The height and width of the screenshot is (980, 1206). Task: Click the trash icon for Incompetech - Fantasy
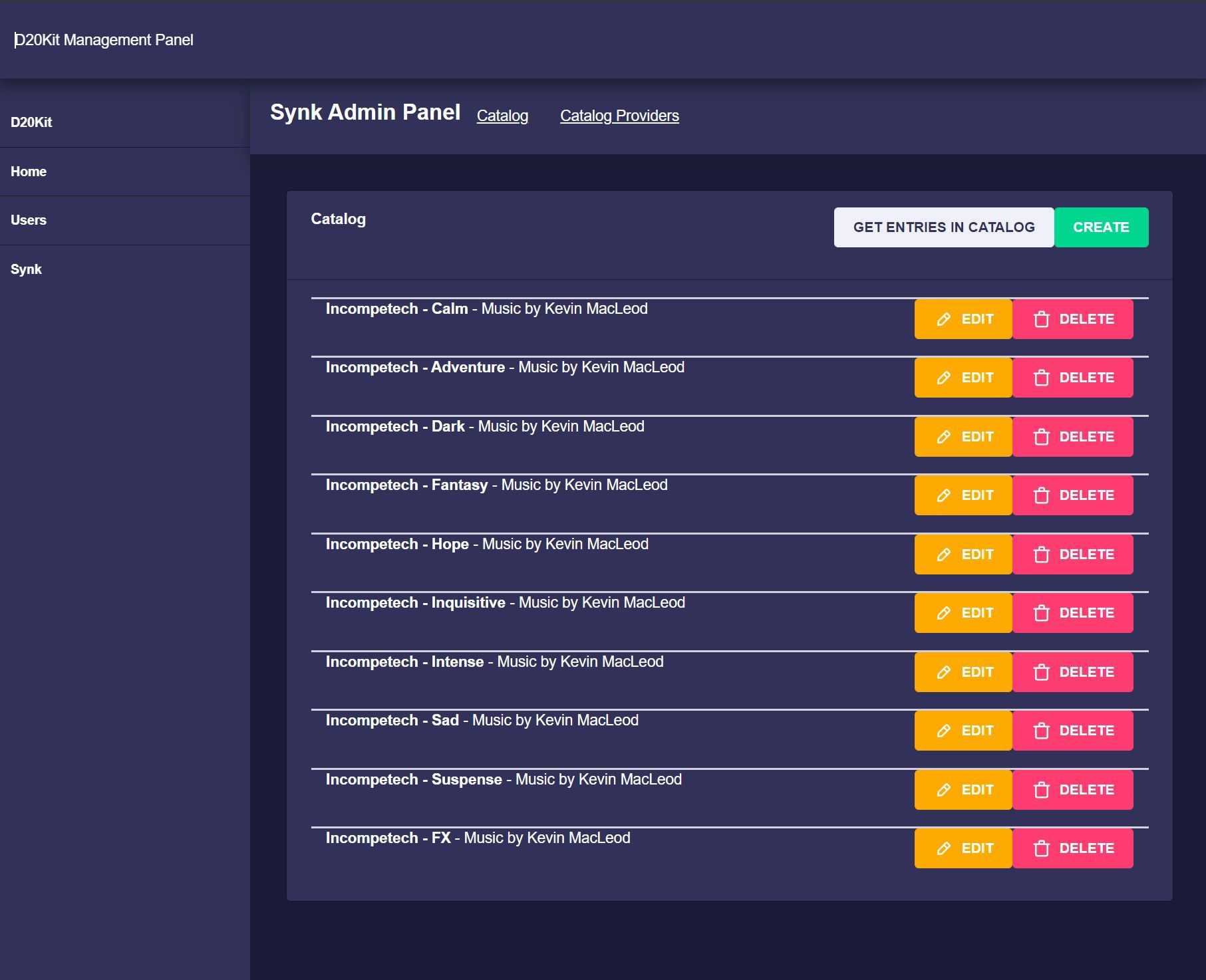click(x=1042, y=496)
